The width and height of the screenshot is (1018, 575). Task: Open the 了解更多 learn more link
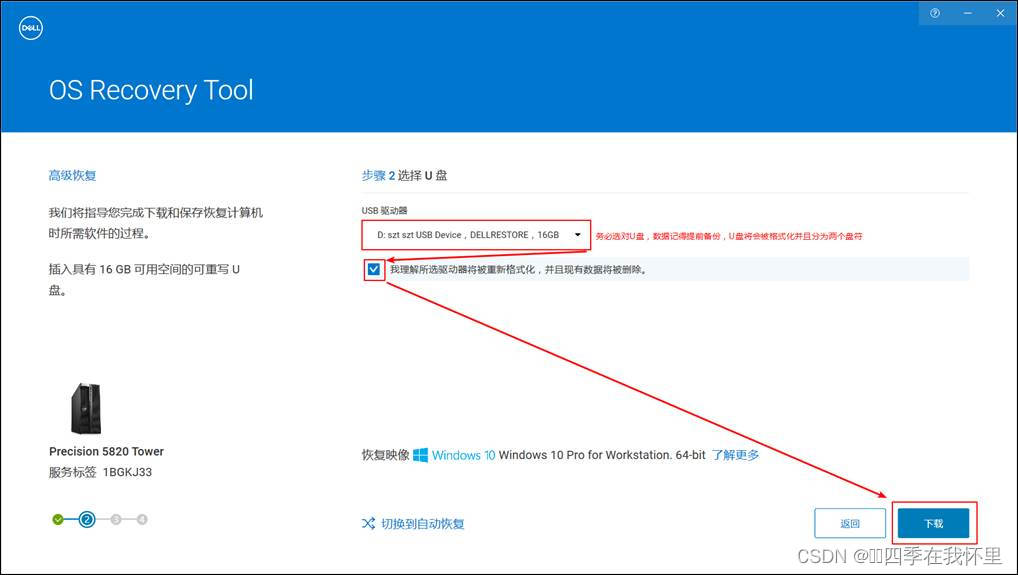(736, 455)
